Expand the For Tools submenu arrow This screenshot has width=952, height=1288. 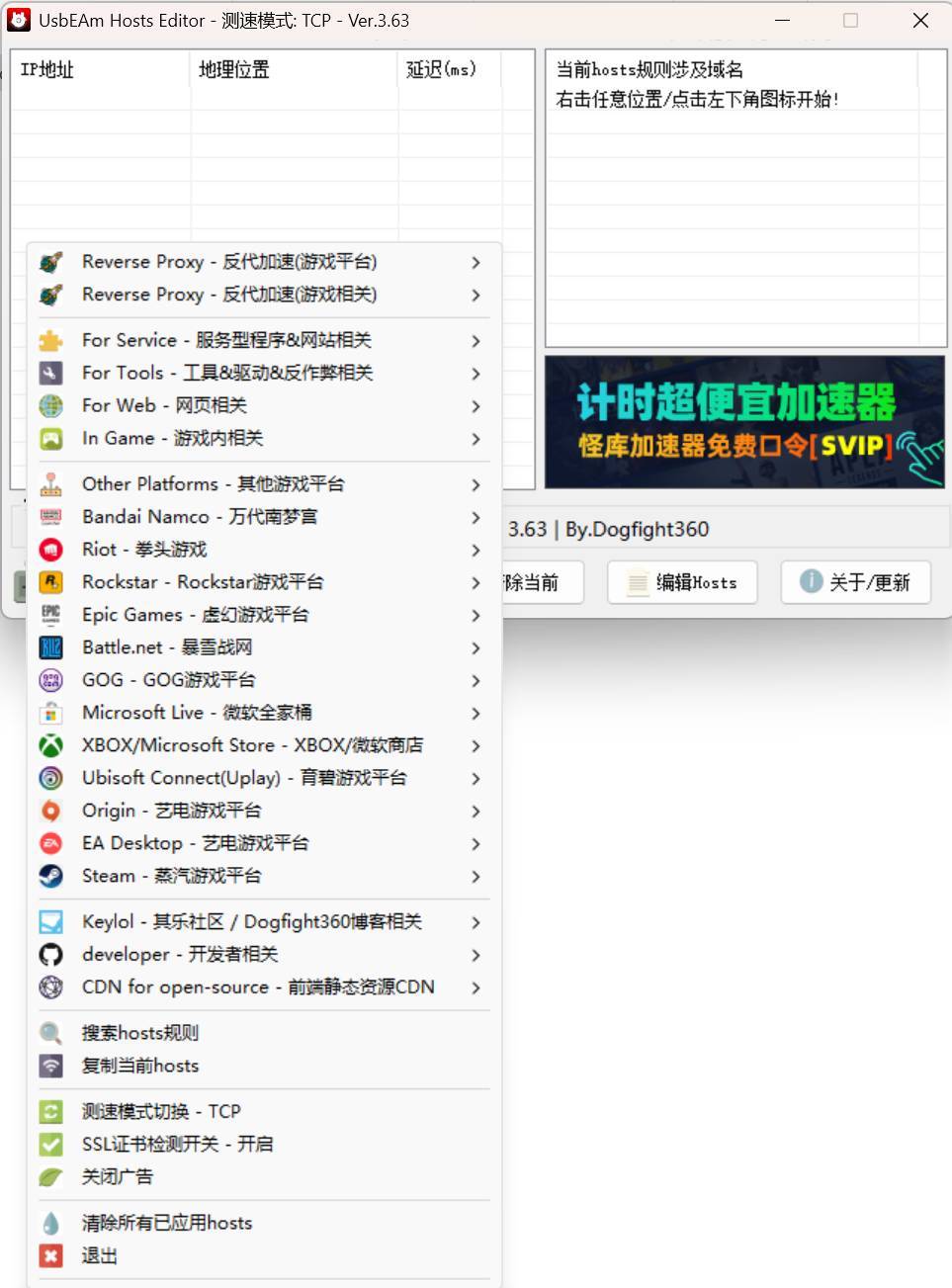click(x=476, y=373)
